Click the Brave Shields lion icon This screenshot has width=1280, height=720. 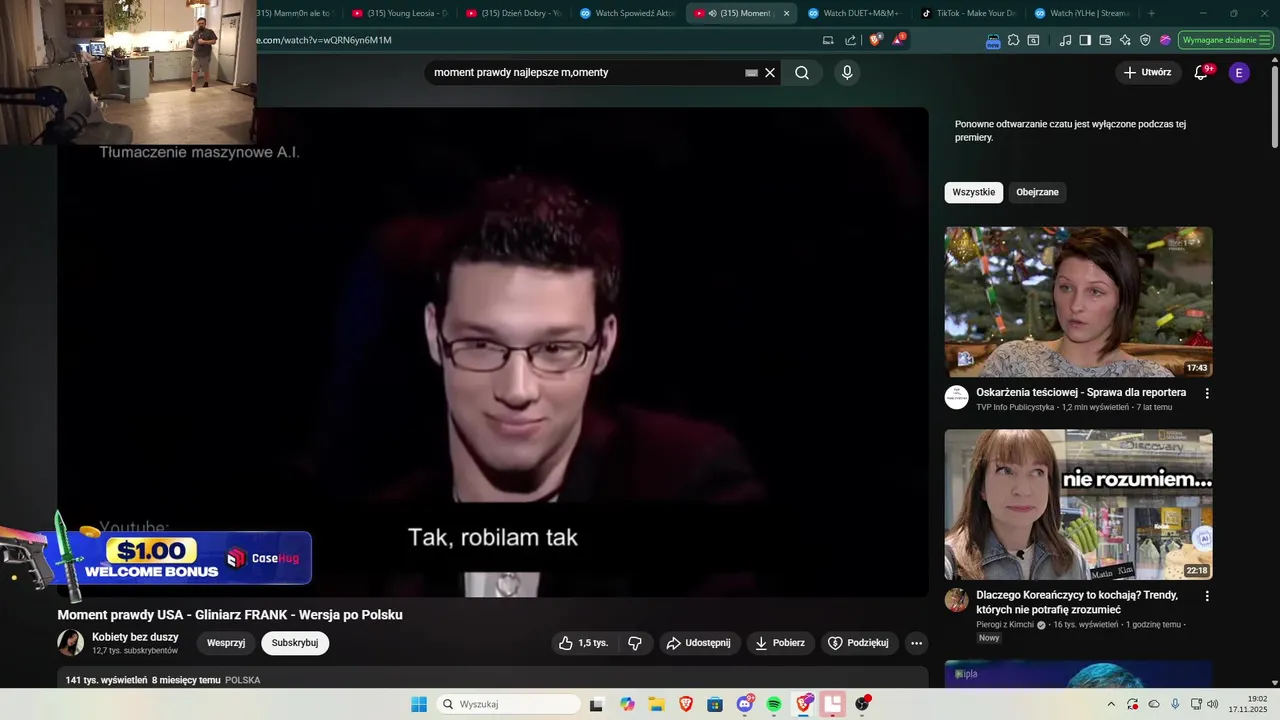point(875,40)
